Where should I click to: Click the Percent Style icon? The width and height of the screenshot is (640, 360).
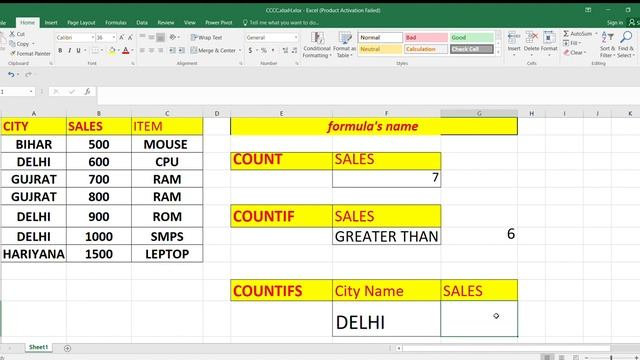point(264,51)
